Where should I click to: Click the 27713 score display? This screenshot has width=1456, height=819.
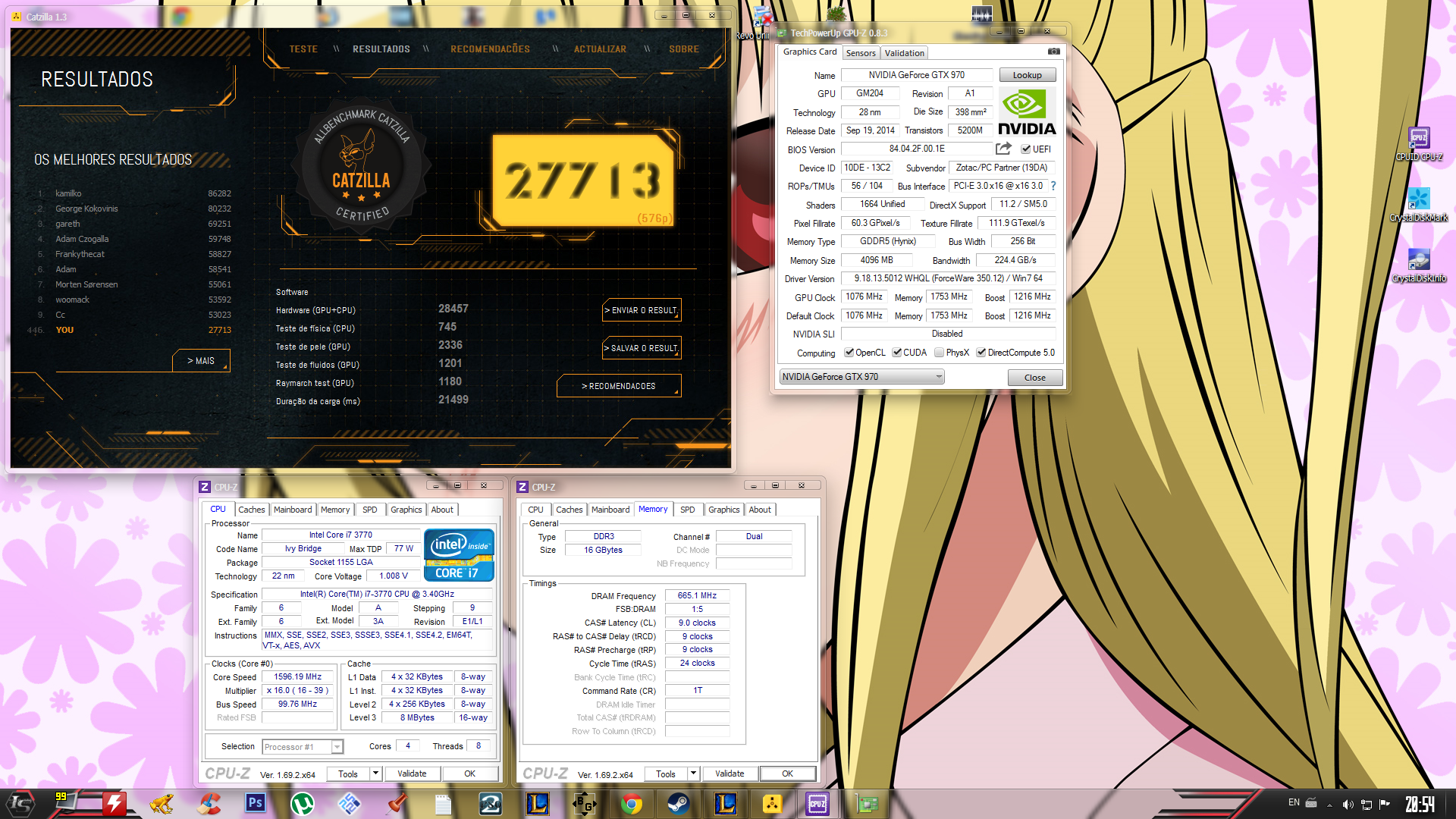(x=583, y=180)
